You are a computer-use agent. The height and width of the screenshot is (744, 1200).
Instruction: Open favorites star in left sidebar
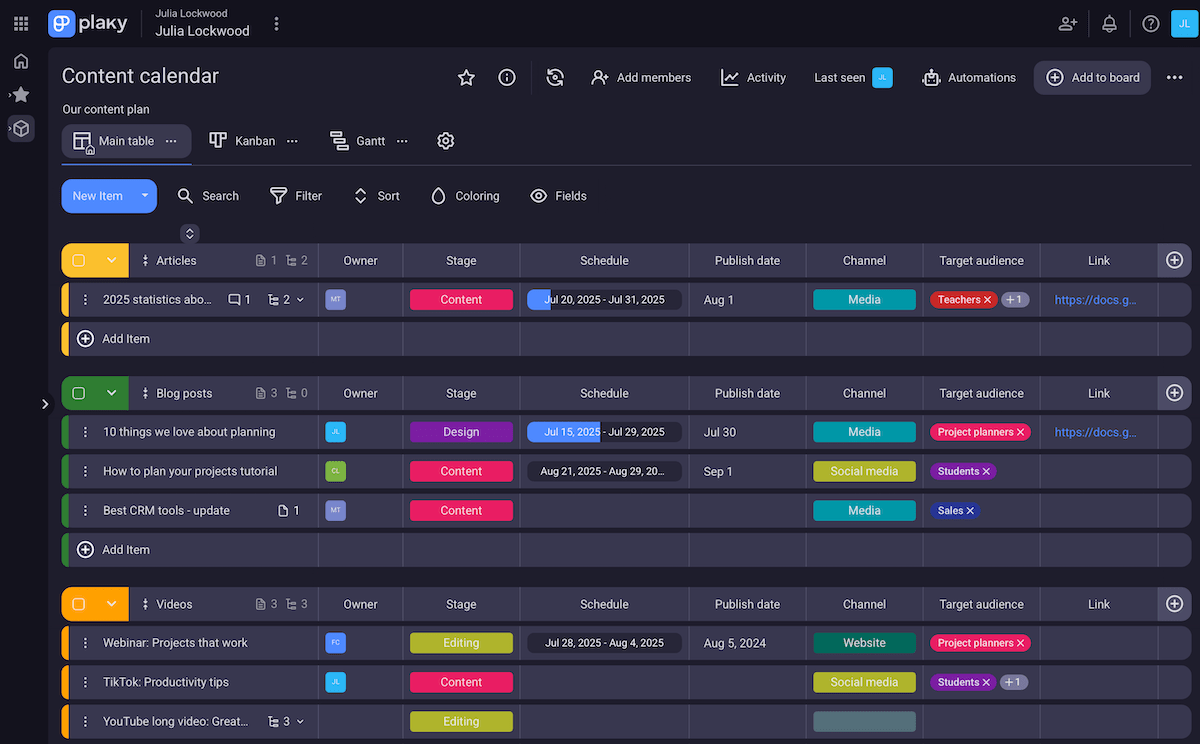pos(21,94)
